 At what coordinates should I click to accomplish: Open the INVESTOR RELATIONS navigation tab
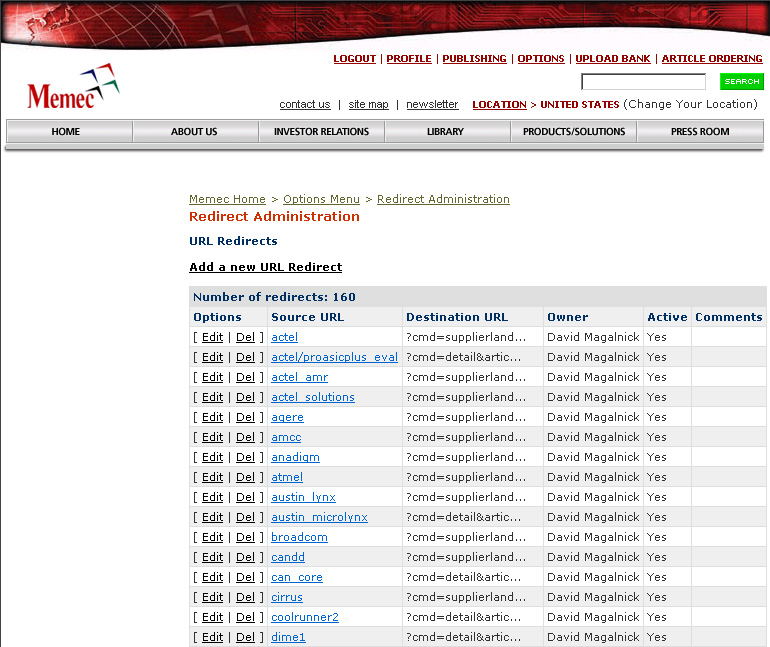(321, 132)
